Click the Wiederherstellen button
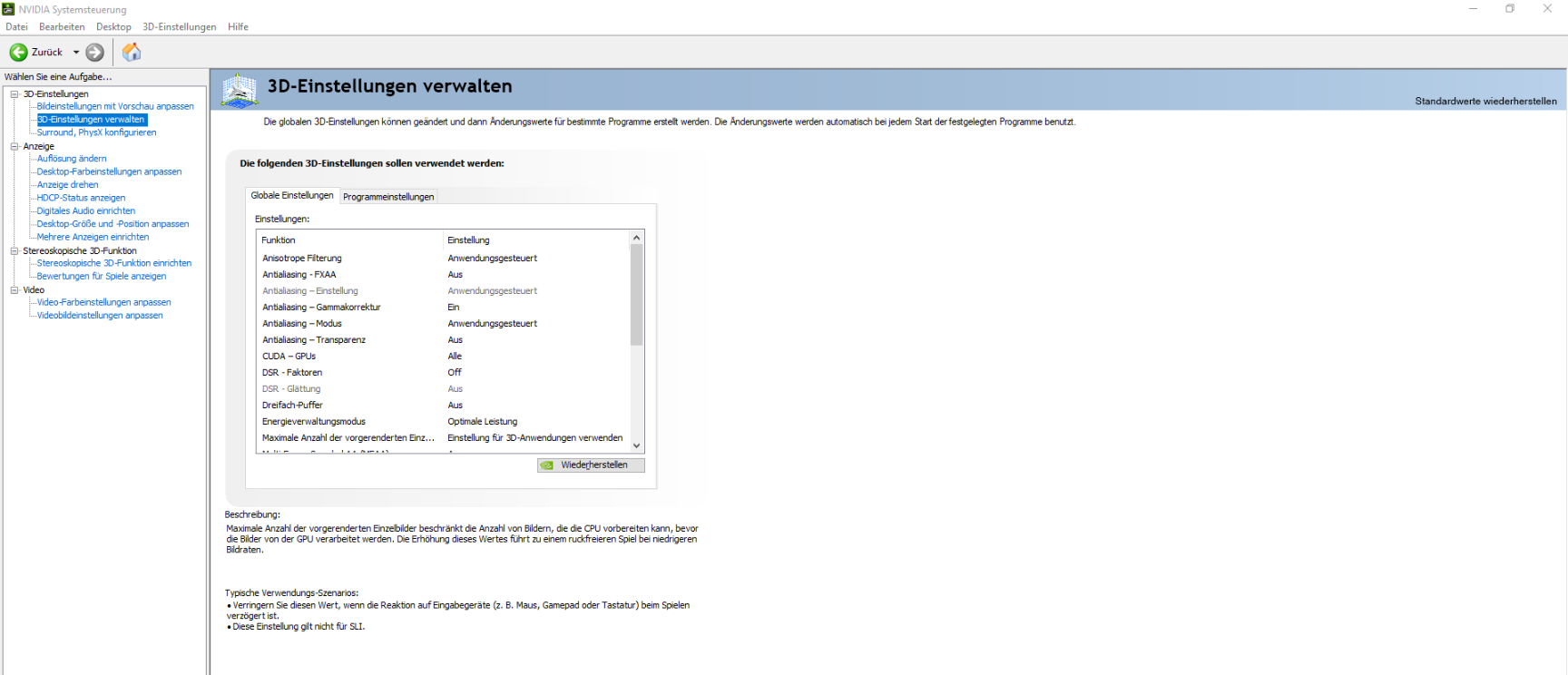 [x=591, y=465]
